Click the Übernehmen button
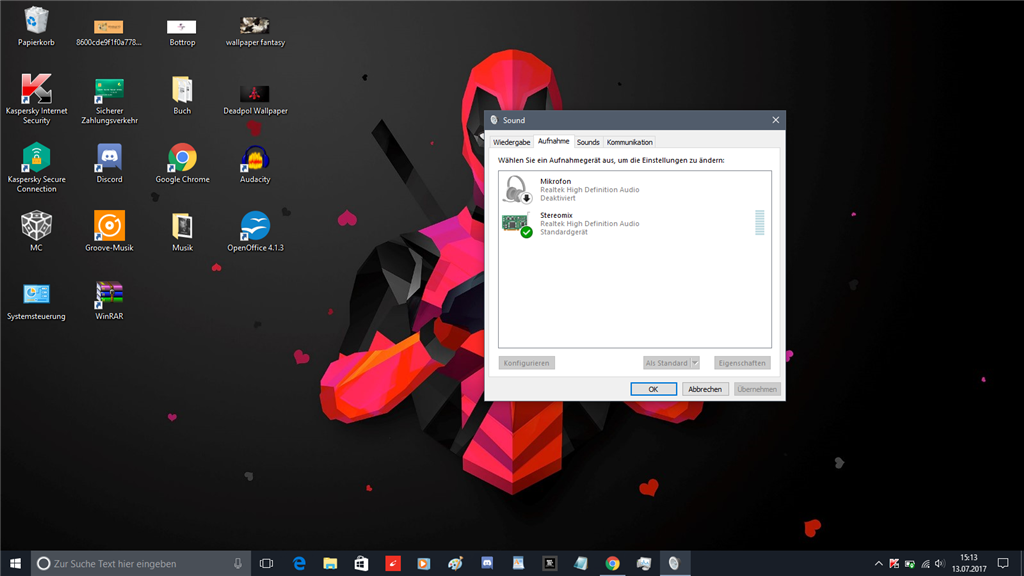Viewport: 1024px width, 576px height. click(x=757, y=389)
